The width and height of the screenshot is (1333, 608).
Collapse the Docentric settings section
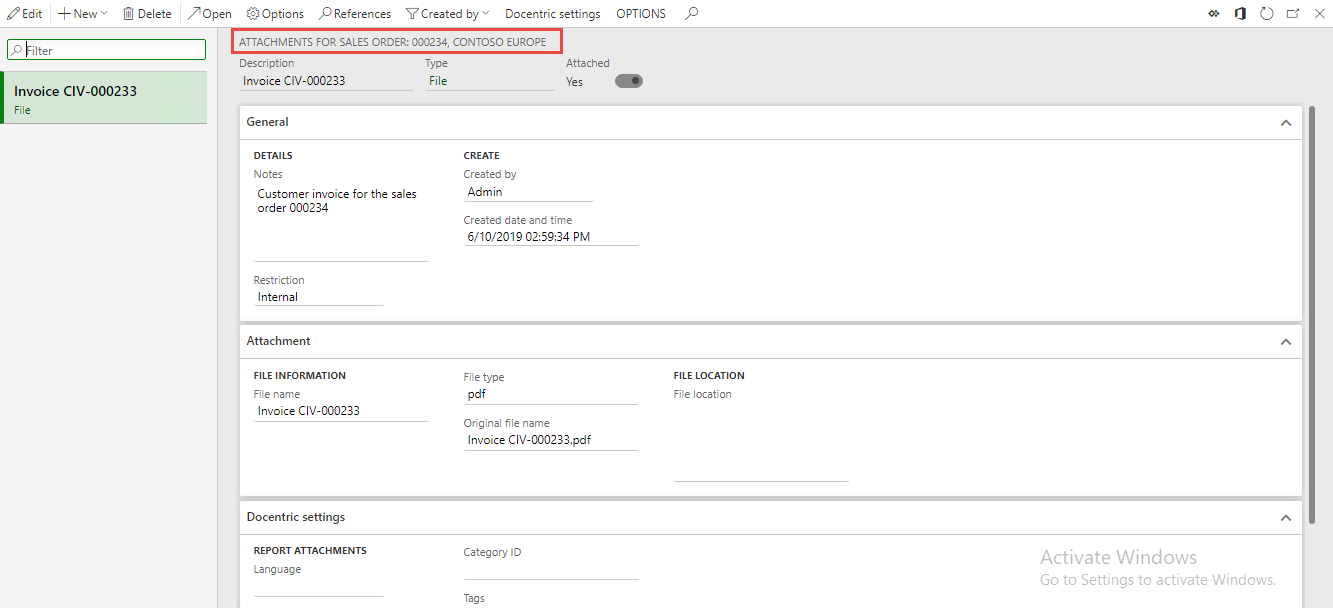pyautogui.click(x=1286, y=517)
